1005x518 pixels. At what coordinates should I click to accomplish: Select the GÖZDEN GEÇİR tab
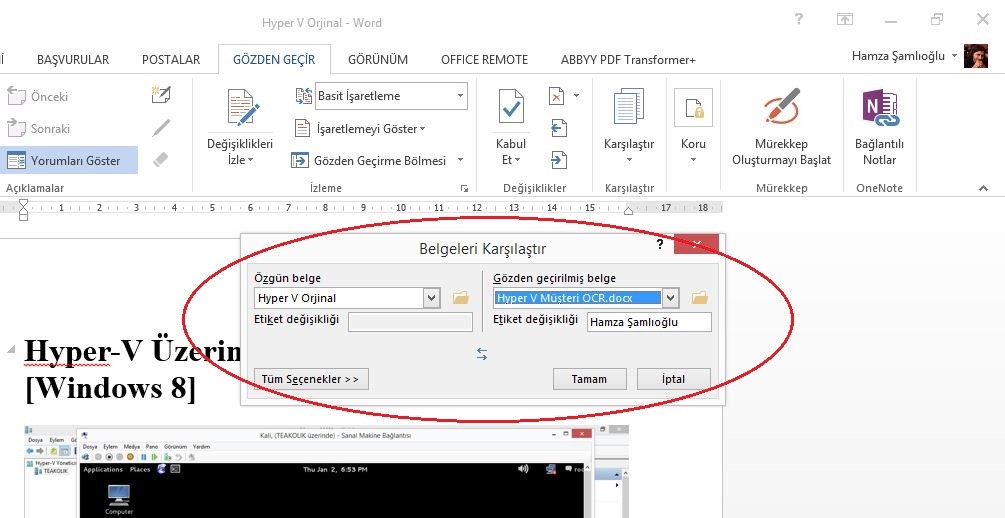pos(274,60)
